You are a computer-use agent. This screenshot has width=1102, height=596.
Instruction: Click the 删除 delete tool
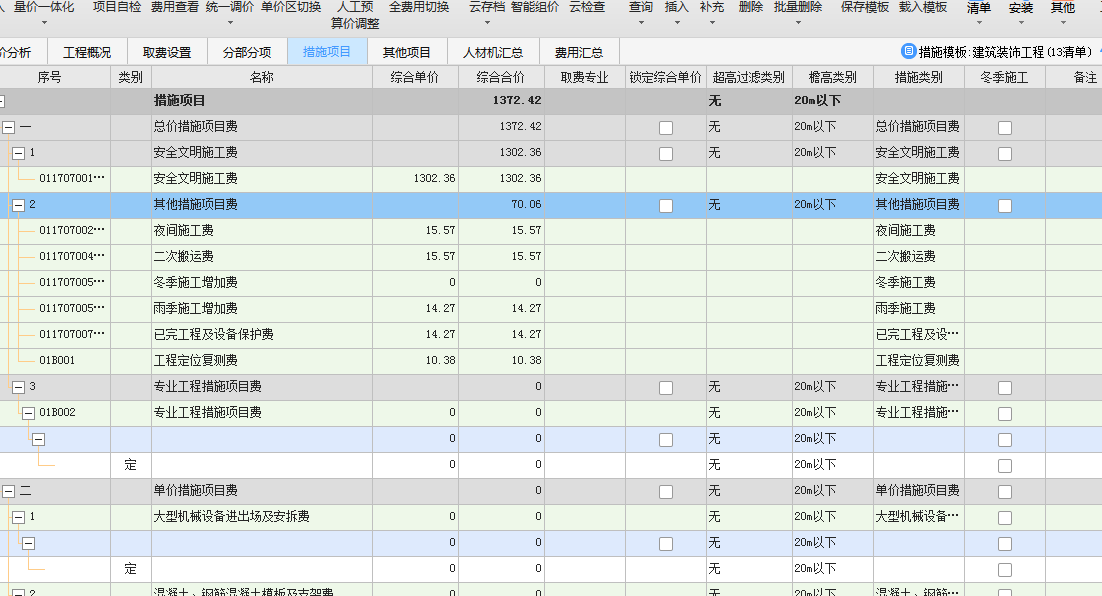751,8
